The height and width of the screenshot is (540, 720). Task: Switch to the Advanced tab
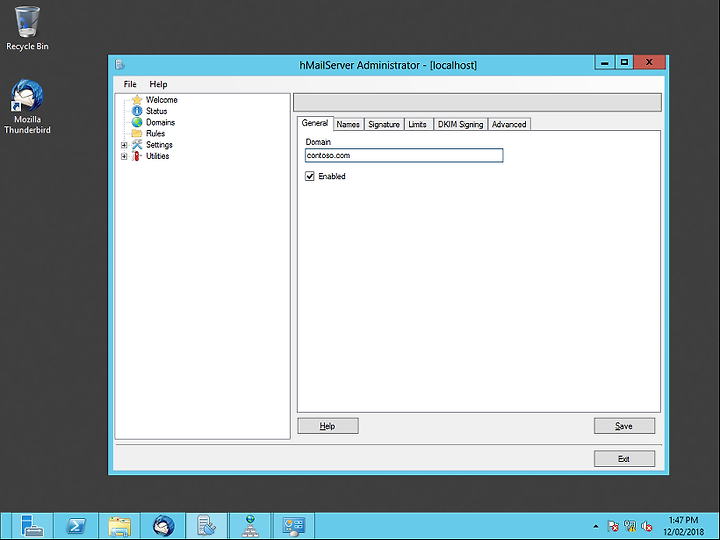509,124
